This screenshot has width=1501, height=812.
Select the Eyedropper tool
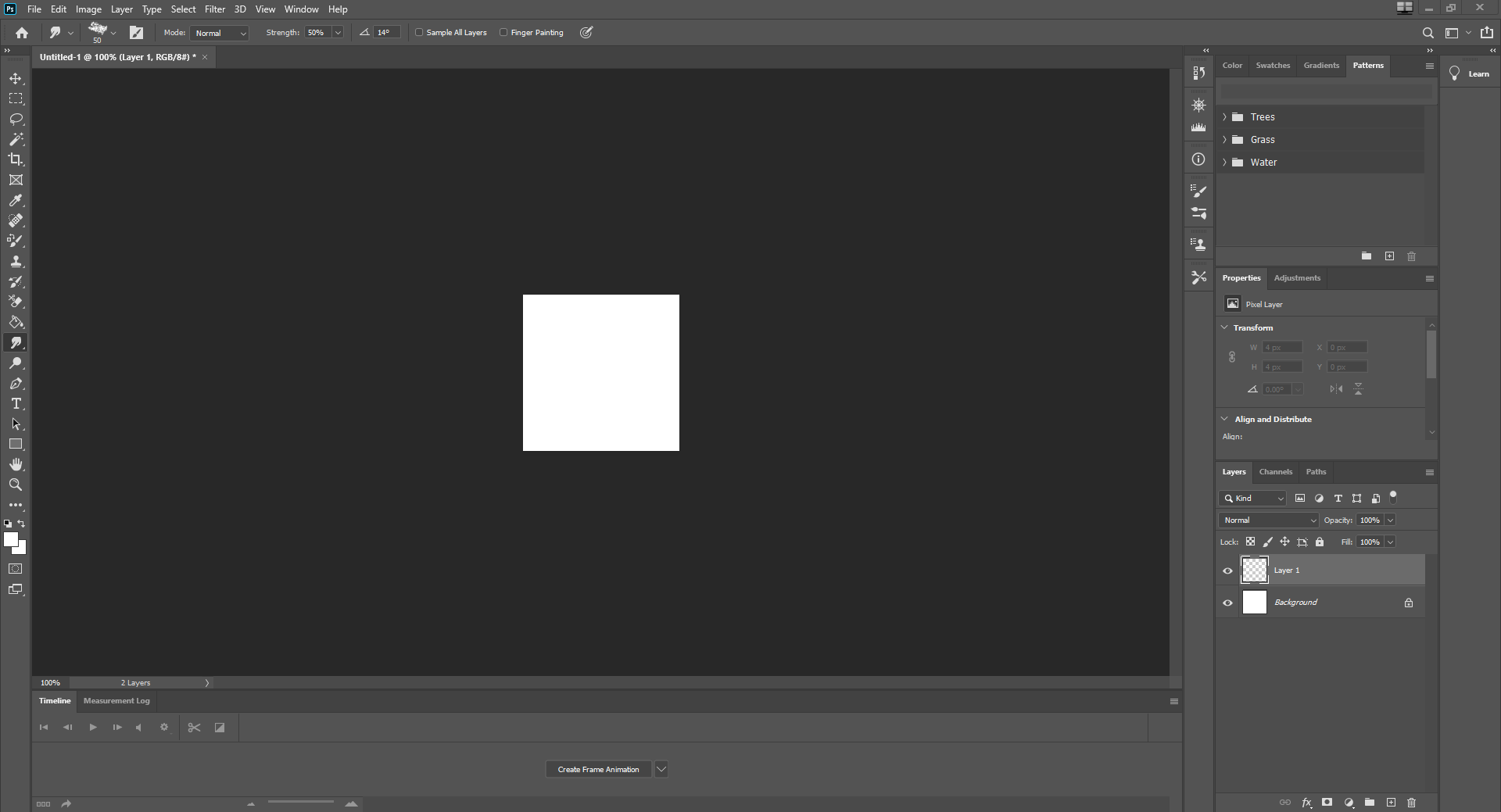[x=16, y=200]
